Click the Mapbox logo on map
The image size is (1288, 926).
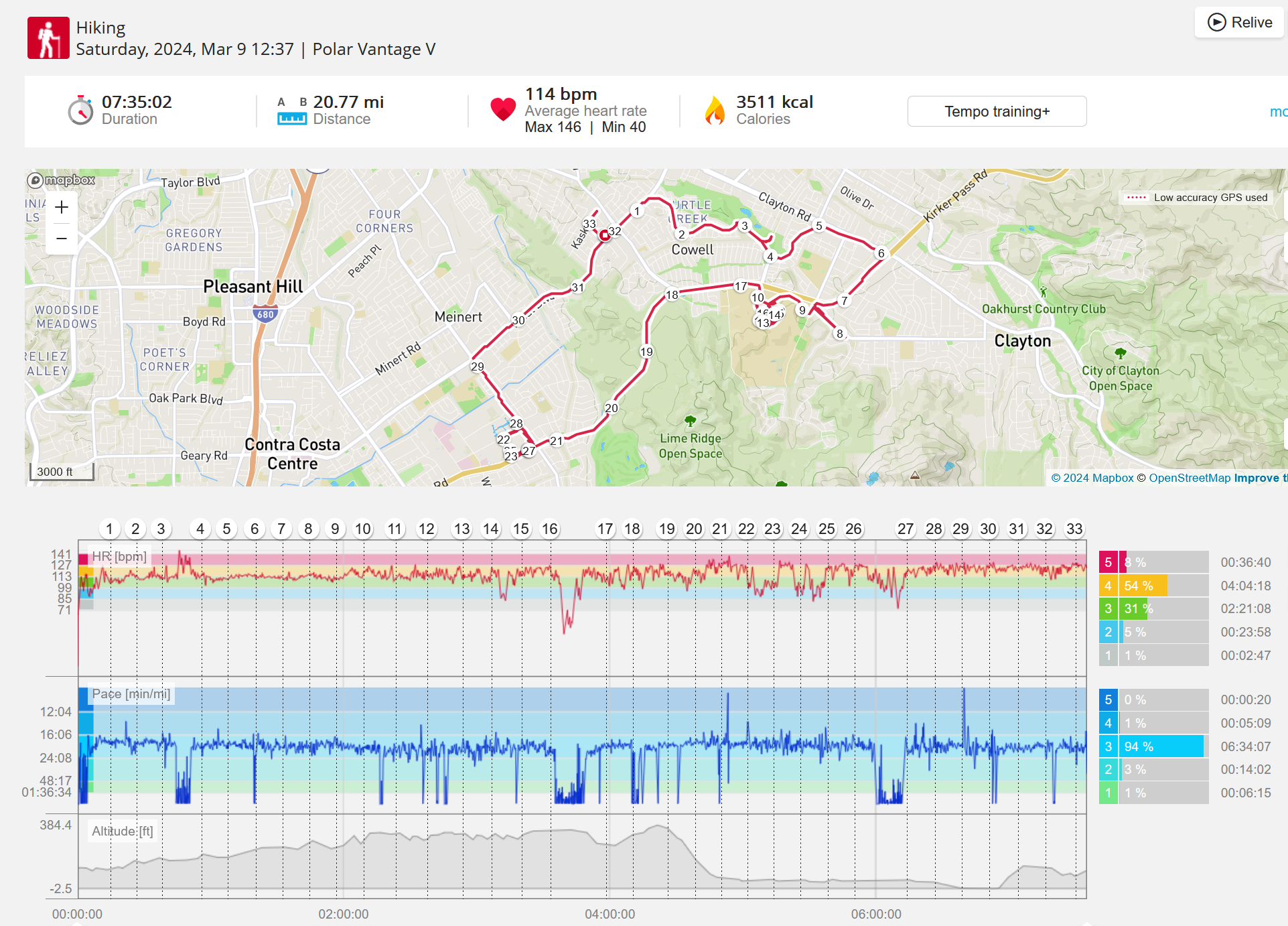[x=61, y=180]
